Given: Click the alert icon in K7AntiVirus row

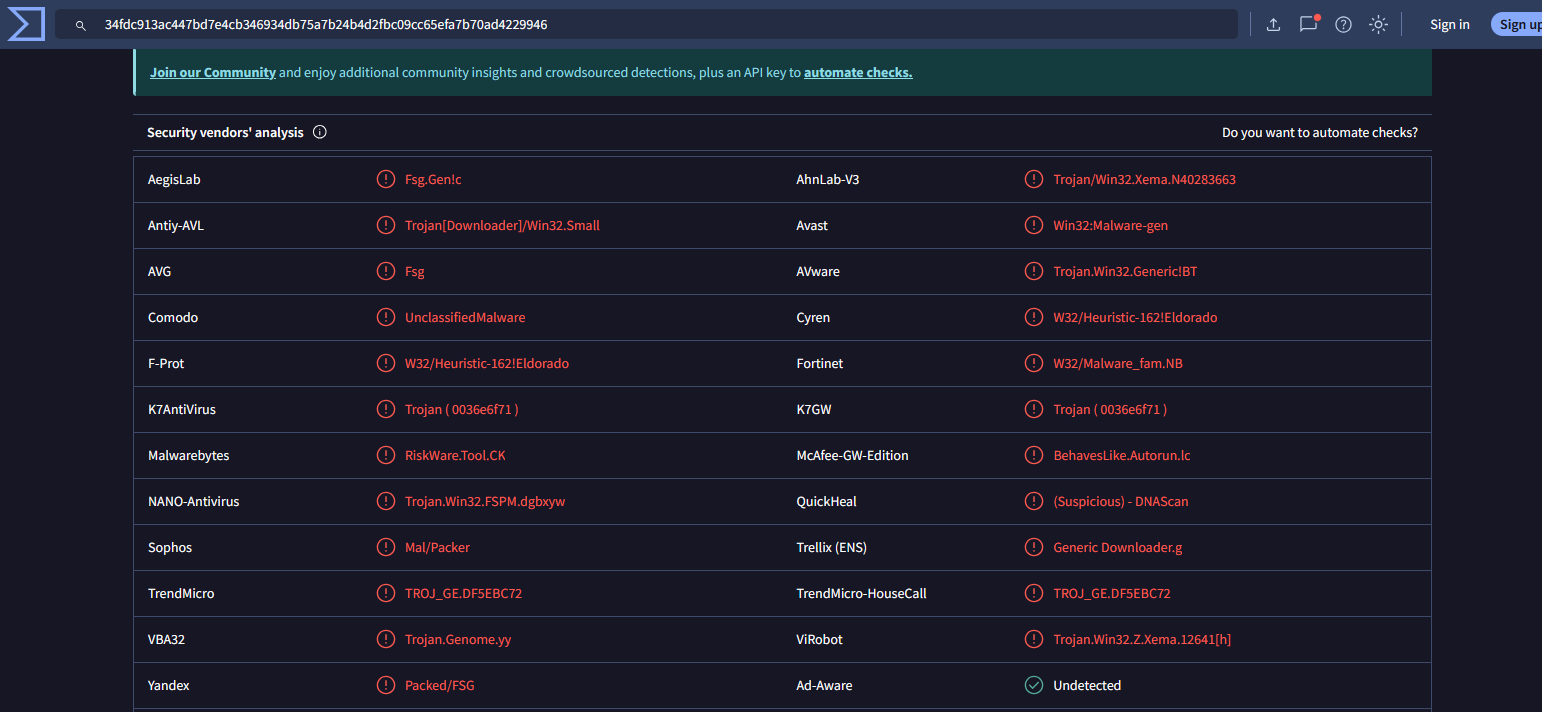Looking at the screenshot, I should 385,409.
